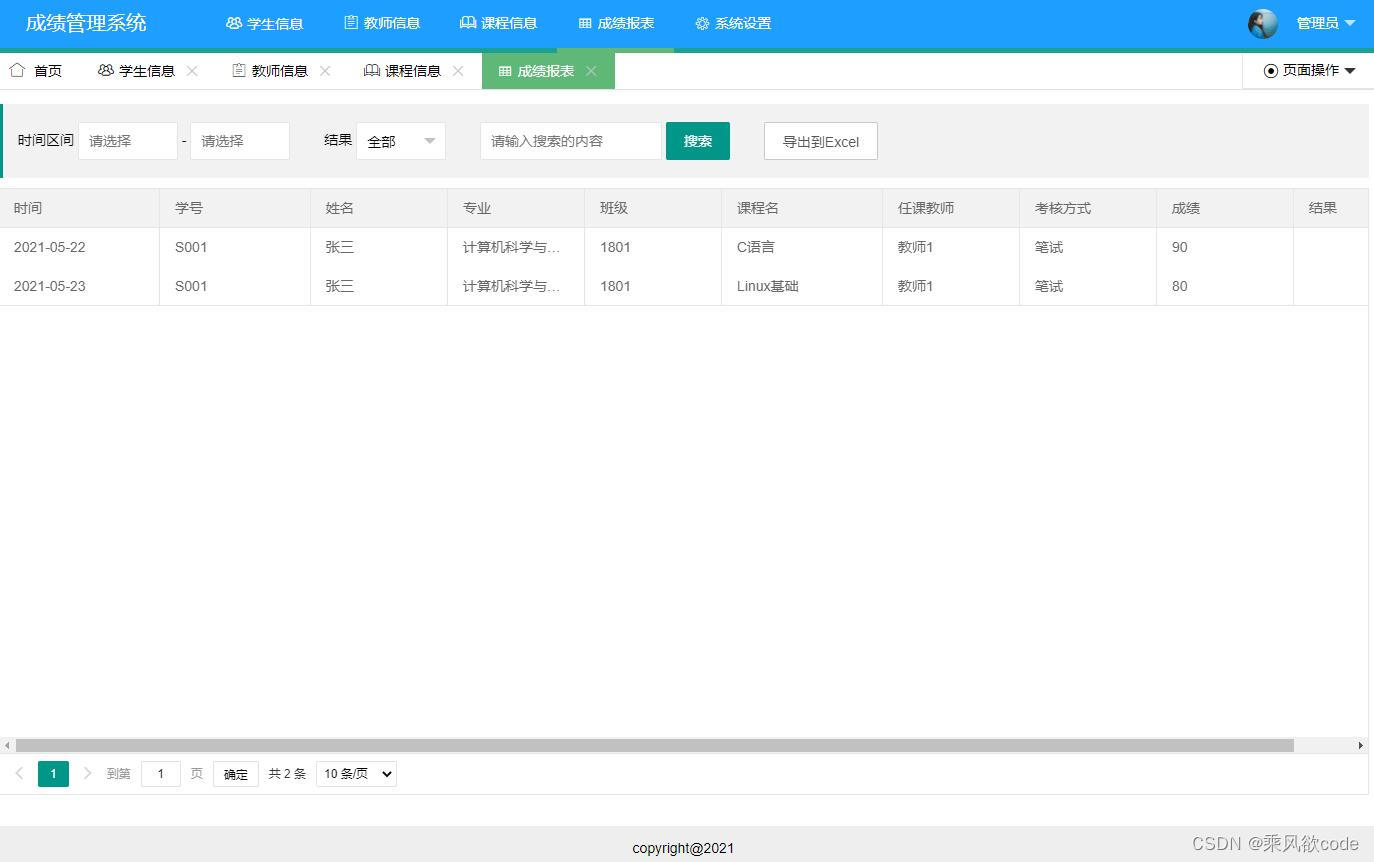Switch to the 首页 tab
Image resolution: width=1374 pixels, height=862 pixels.
(x=47, y=70)
